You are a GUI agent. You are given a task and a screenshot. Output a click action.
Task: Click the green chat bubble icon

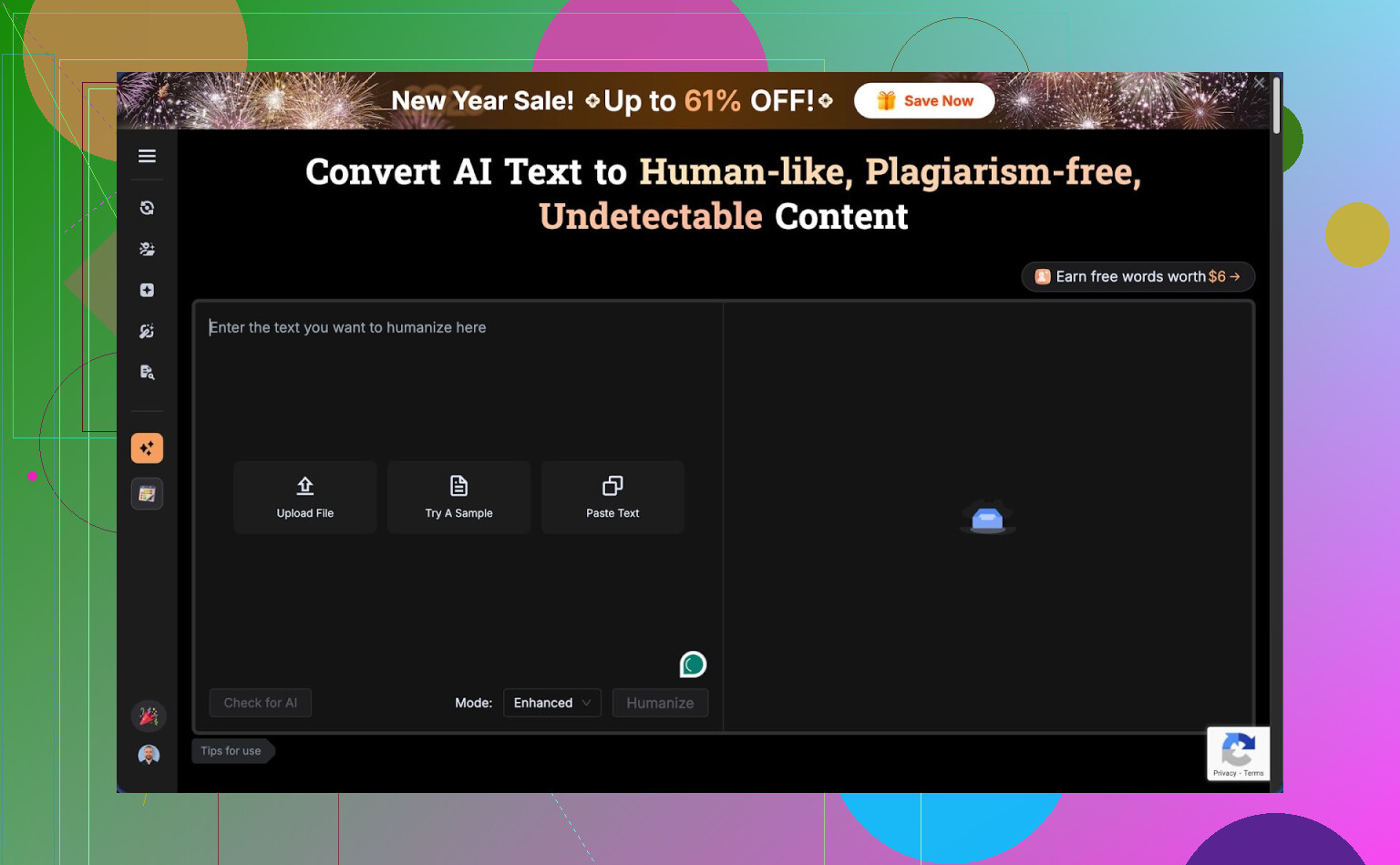(693, 664)
